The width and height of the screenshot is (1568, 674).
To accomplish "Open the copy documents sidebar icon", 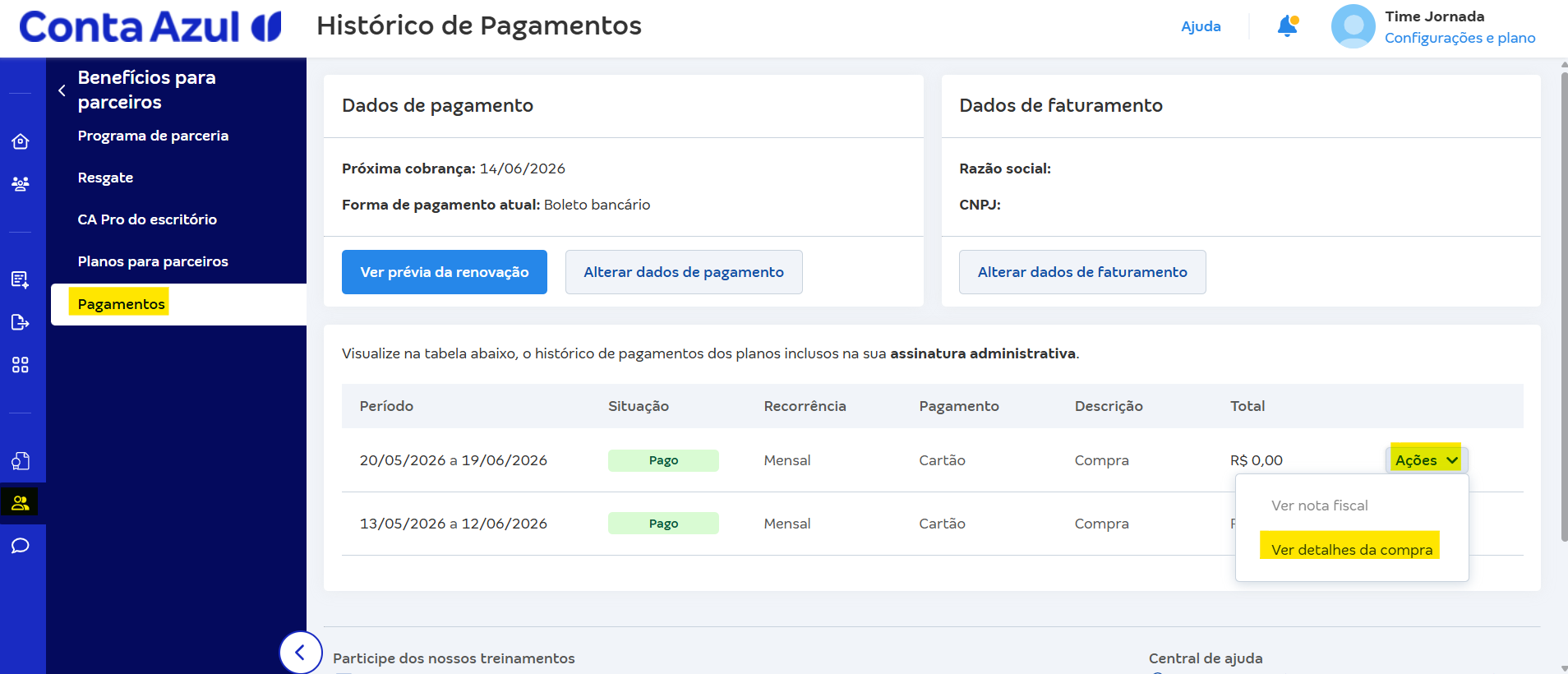I will [x=21, y=461].
